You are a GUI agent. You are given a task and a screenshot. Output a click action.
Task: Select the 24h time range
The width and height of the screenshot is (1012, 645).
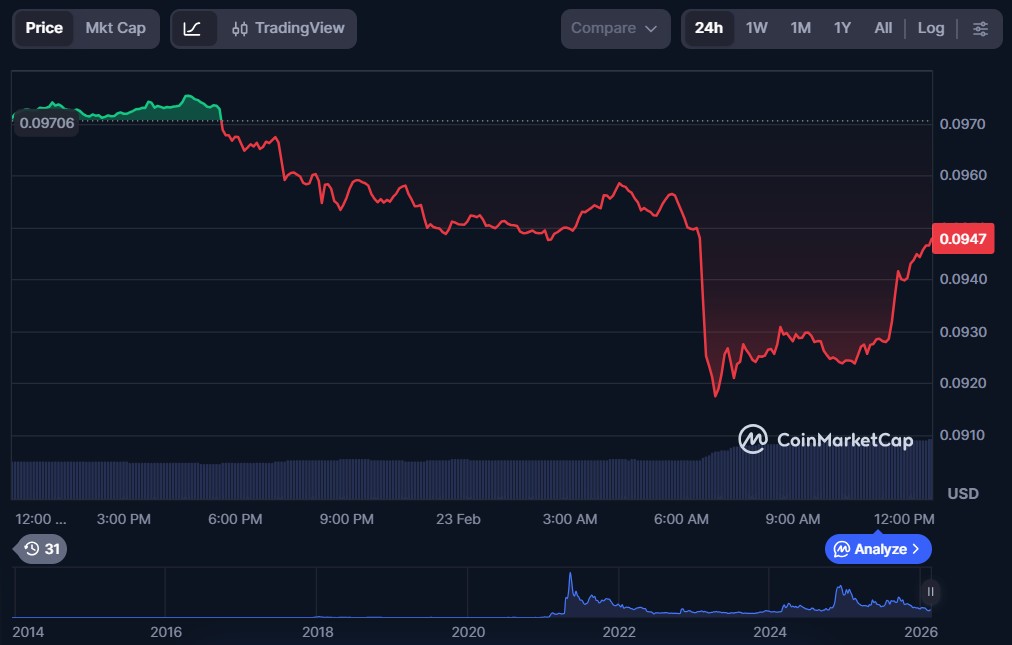(708, 29)
